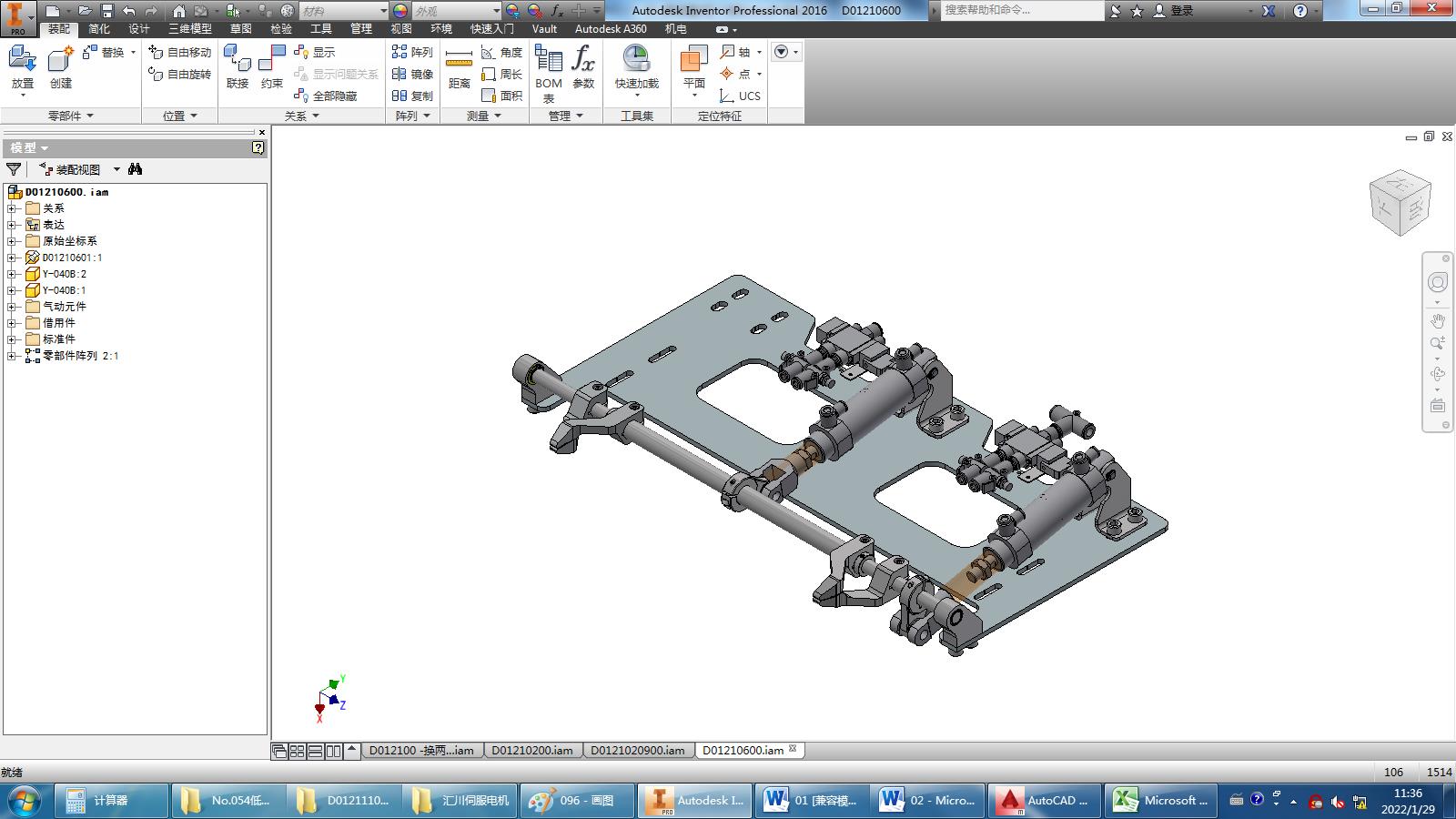Click 显示 show relationships tool

[x=315, y=52]
